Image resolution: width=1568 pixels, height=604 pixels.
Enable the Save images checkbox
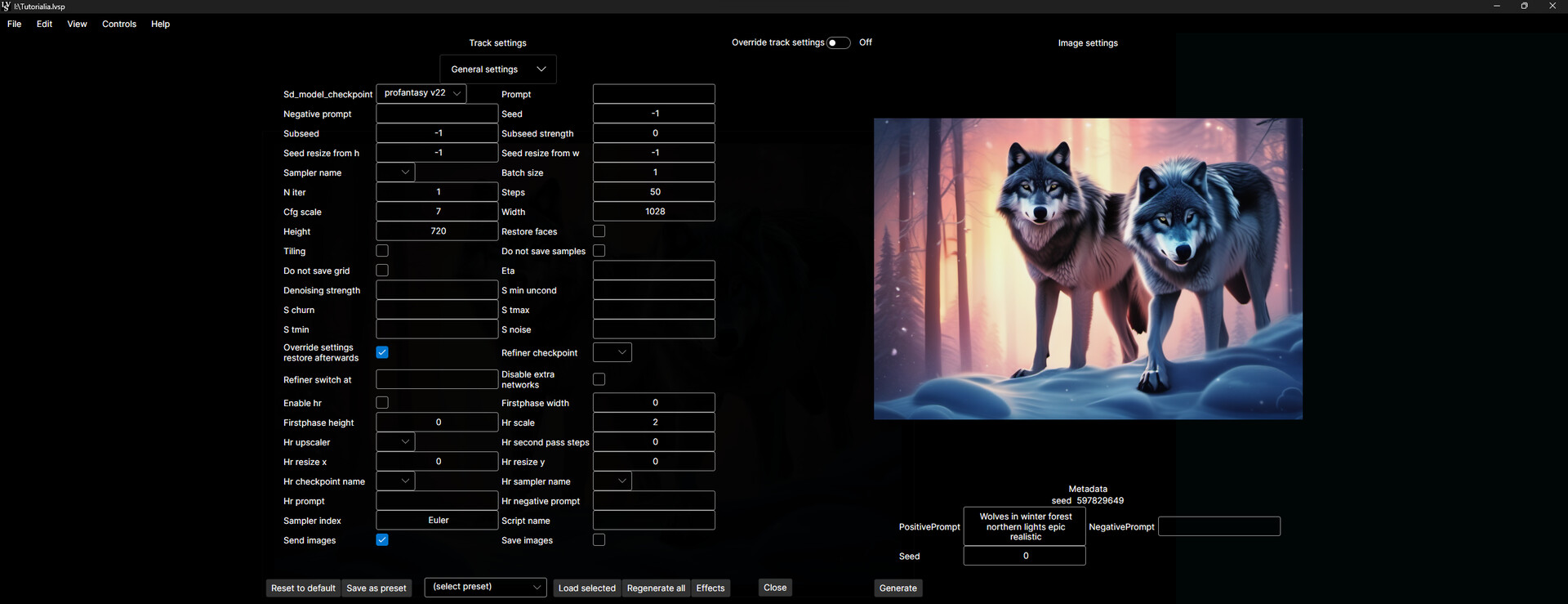coord(599,540)
